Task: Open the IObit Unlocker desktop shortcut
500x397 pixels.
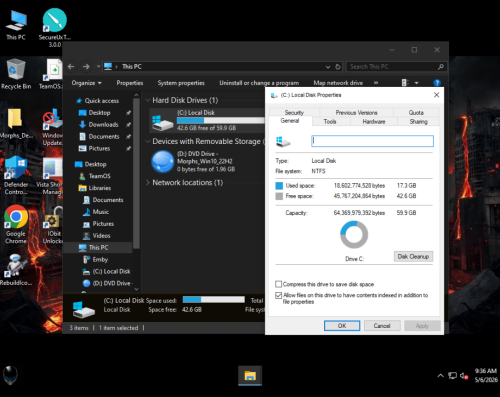Action: click(52, 224)
